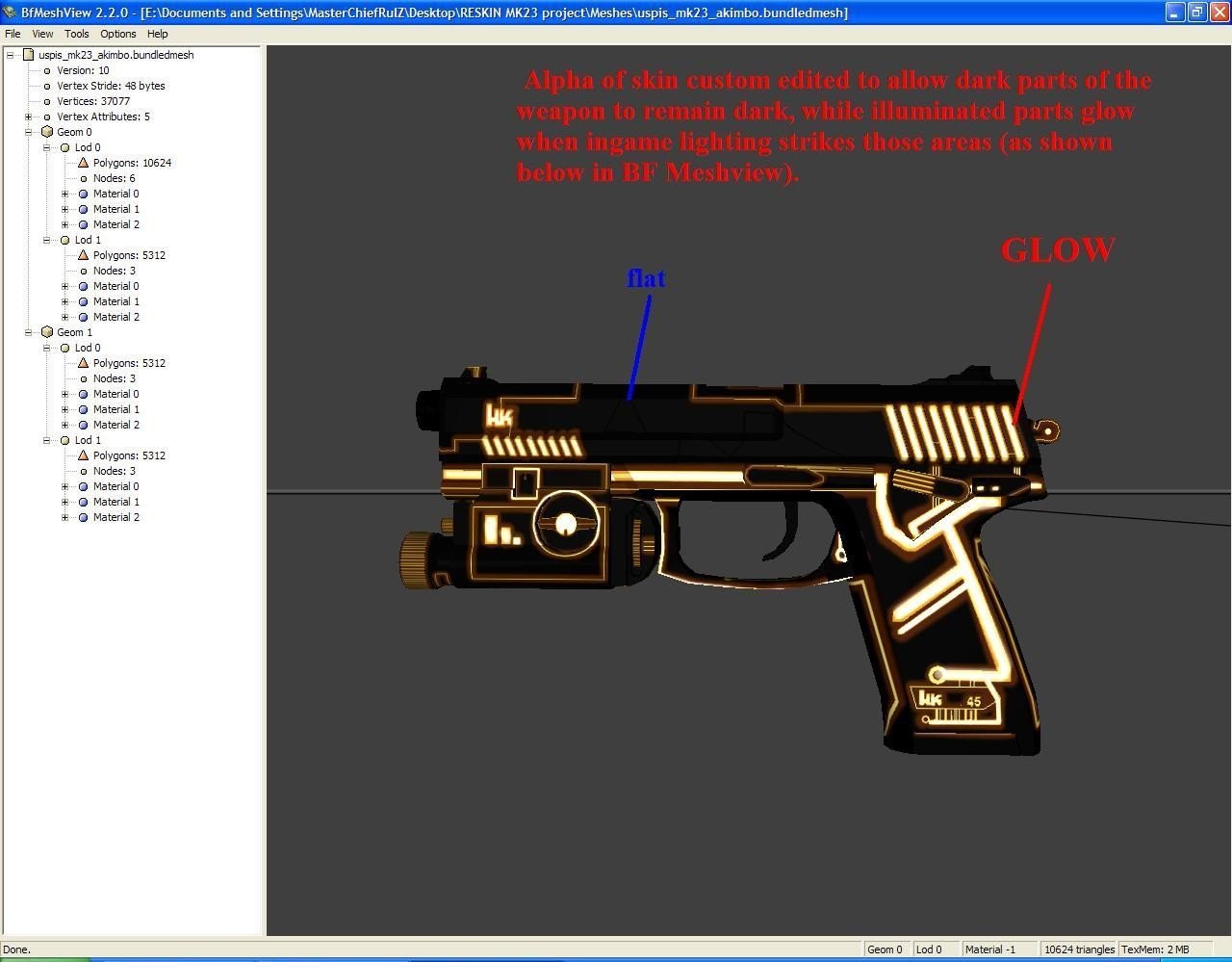Viewport: 1232px width, 962px height.
Task: Open the Tools menu
Action: tap(76, 34)
